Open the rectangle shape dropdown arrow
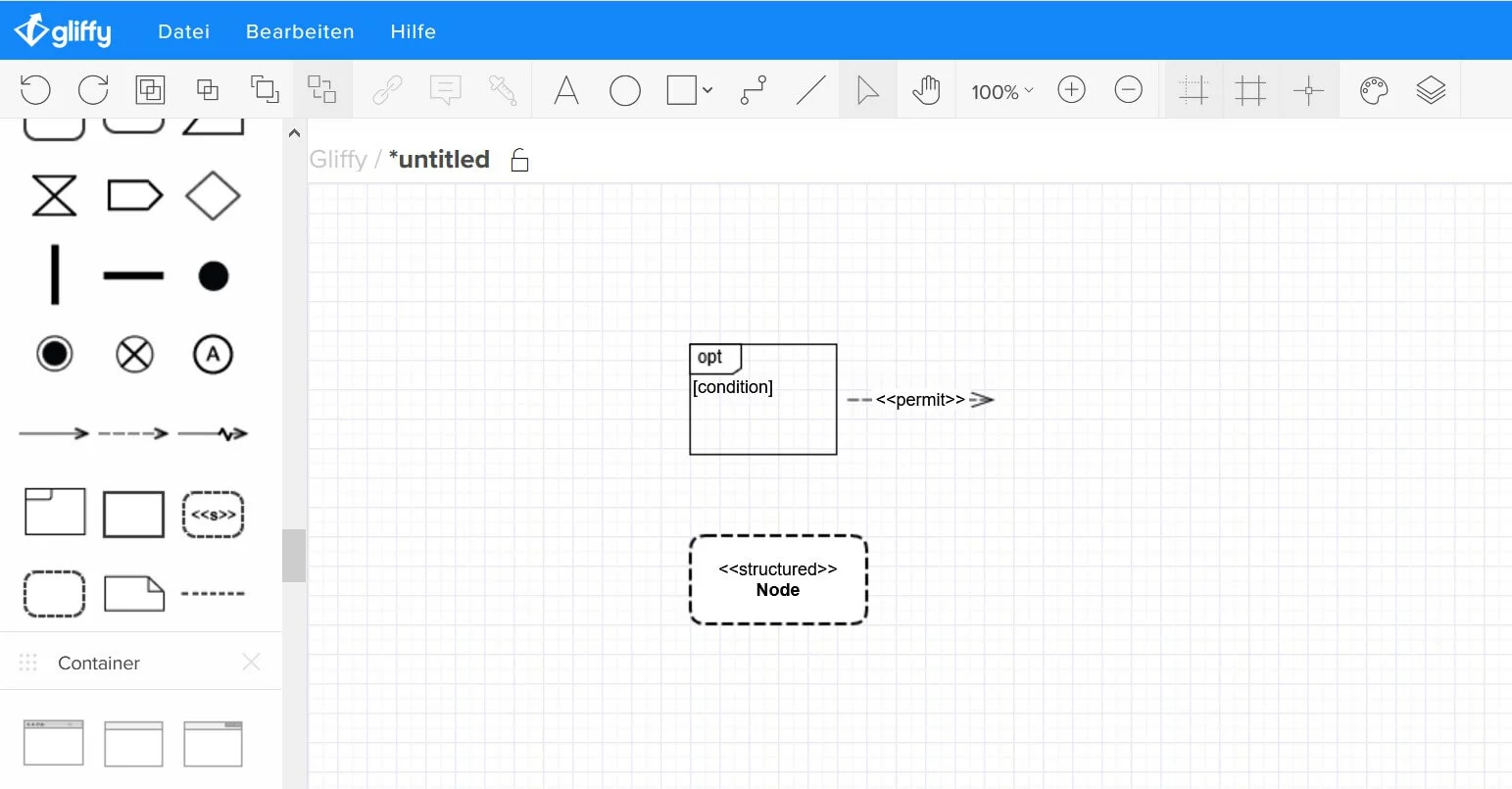Viewport: 1512px width, 789px height. pos(707,90)
